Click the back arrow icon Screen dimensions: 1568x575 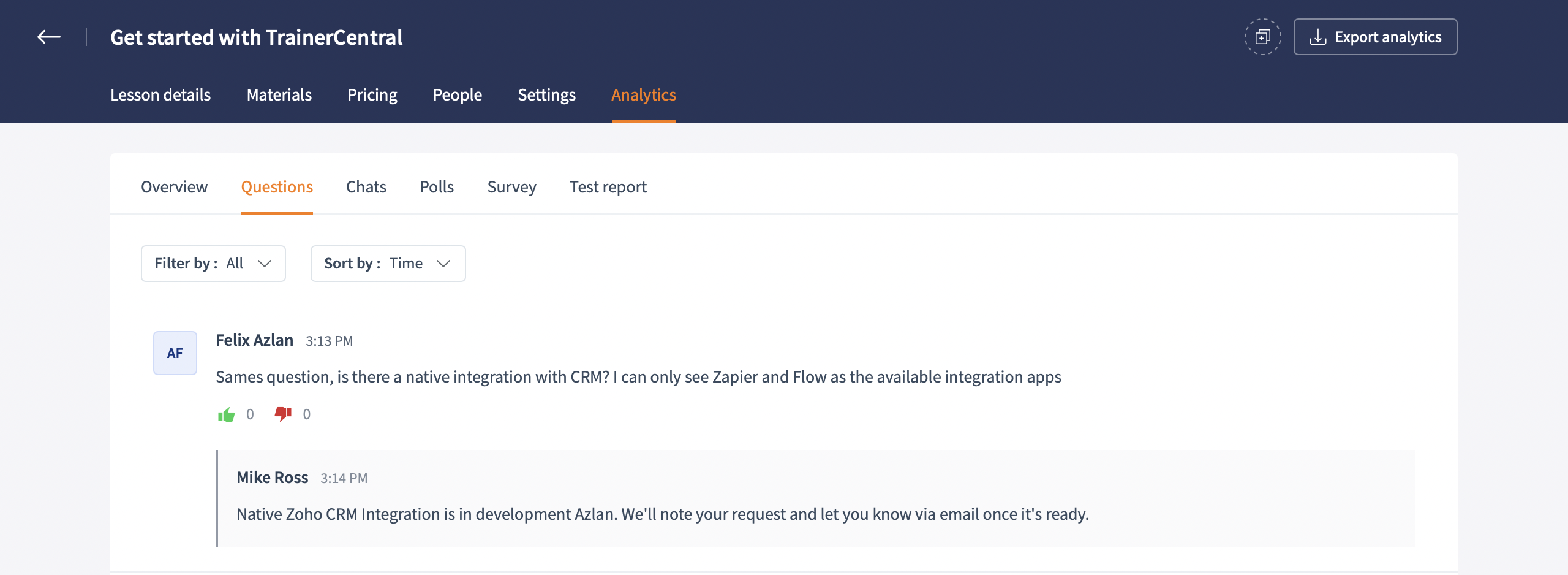coord(49,37)
